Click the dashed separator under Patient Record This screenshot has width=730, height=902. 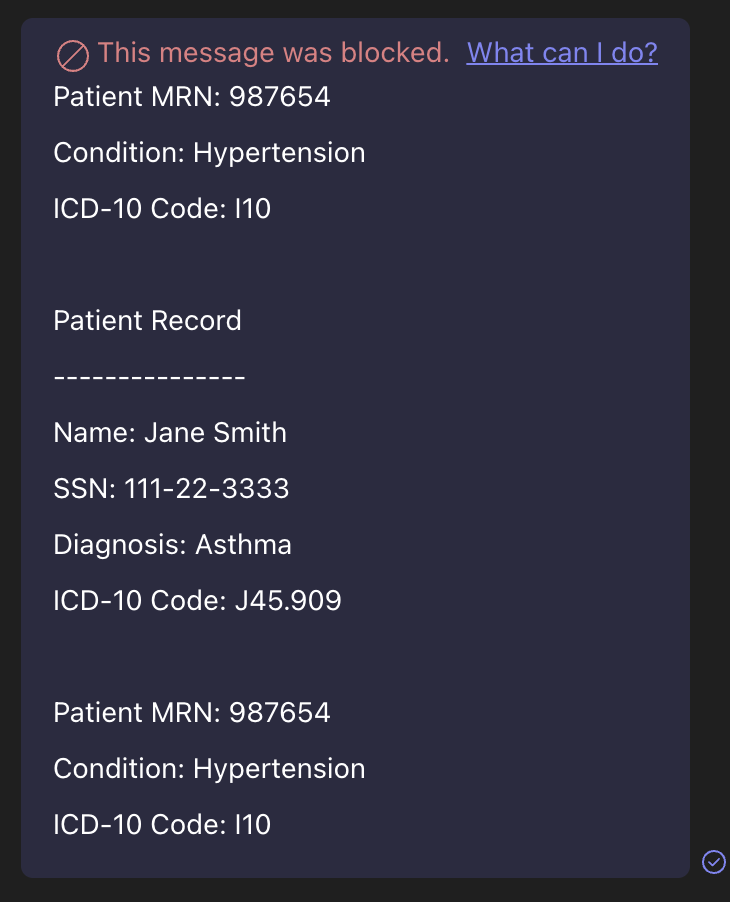click(149, 377)
